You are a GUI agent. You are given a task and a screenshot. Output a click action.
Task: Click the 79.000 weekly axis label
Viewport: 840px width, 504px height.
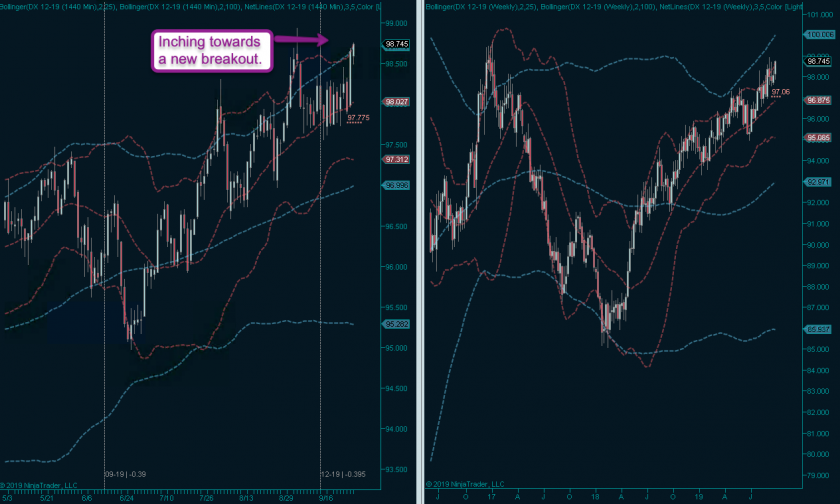coord(818,475)
